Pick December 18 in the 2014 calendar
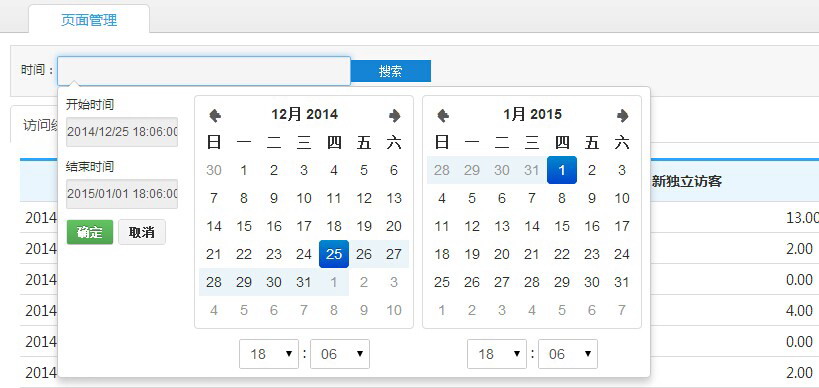 pyautogui.click(x=334, y=226)
